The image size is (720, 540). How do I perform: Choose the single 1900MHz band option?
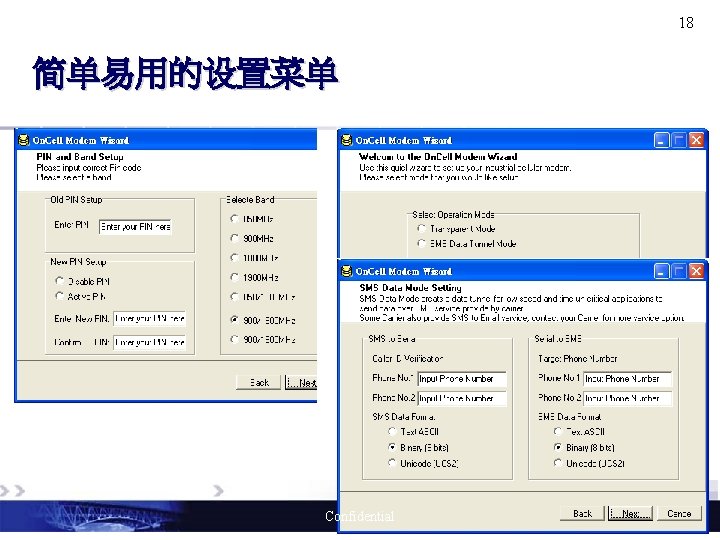click(234, 277)
